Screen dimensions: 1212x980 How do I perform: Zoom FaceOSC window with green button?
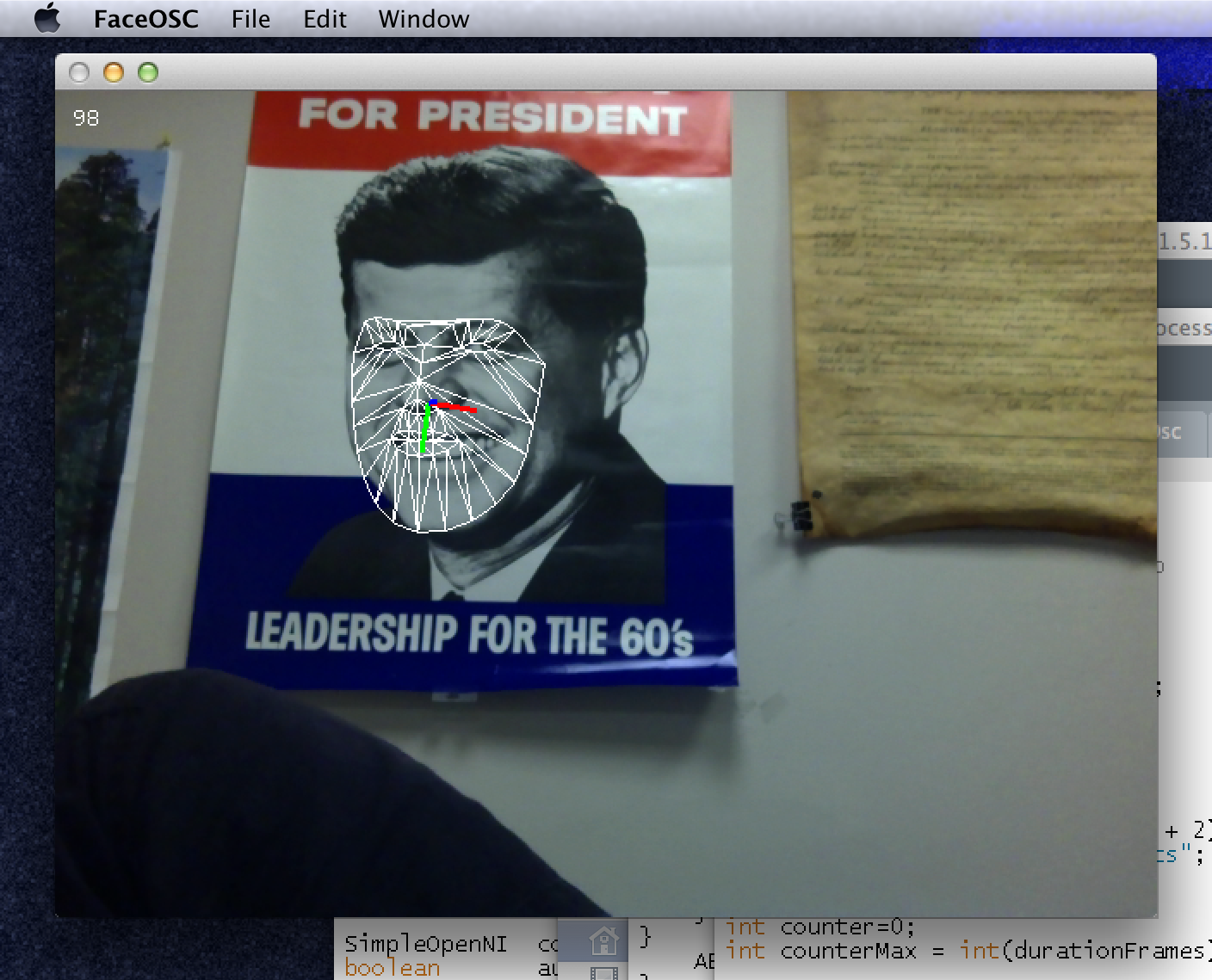[148, 73]
